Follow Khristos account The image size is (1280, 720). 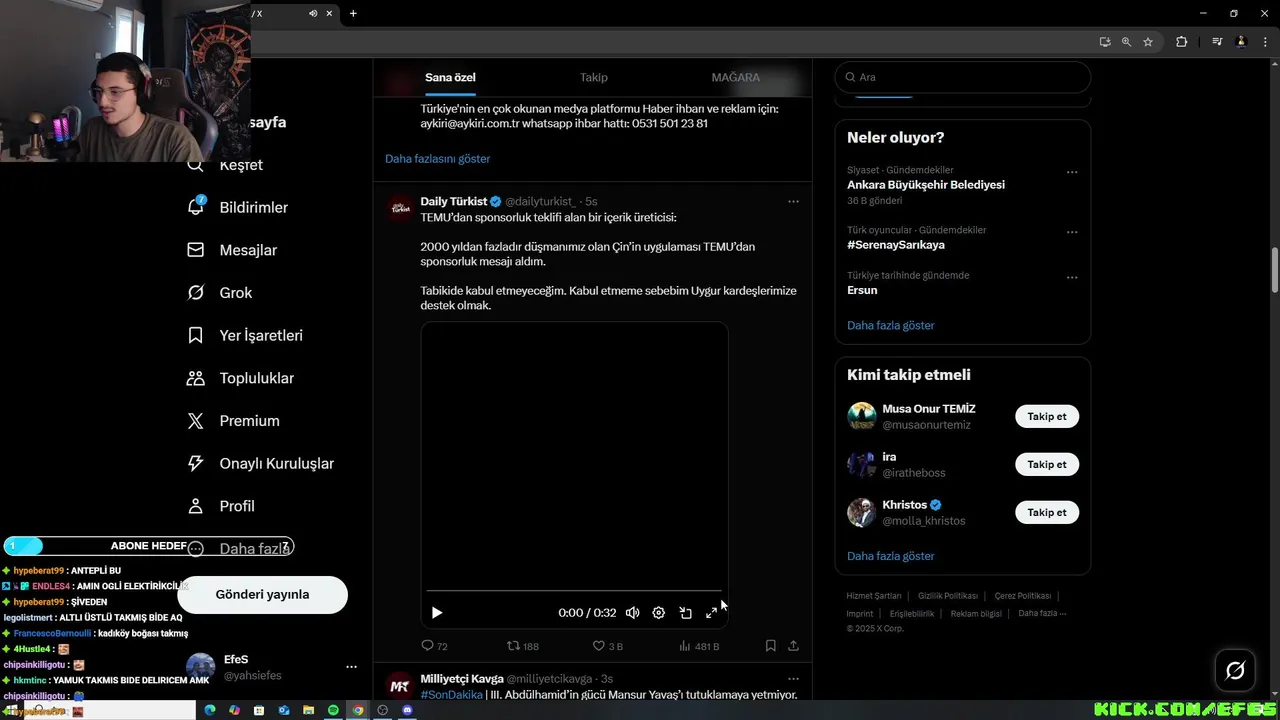click(1047, 513)
